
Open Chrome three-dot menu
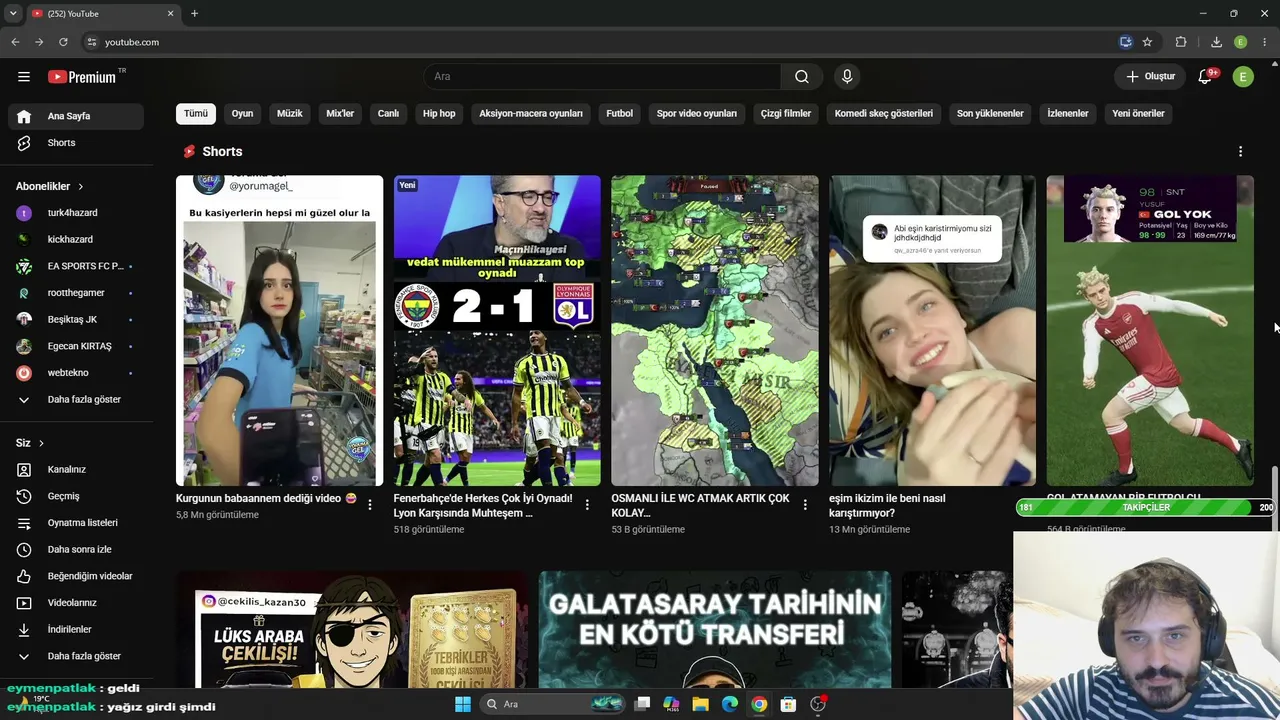point(1265,42)
